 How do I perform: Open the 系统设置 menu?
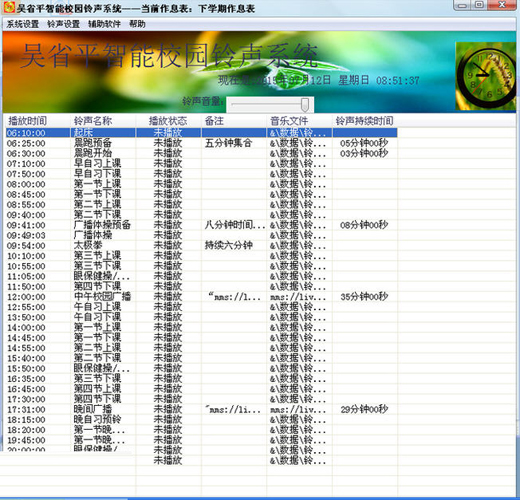(23, 24)
